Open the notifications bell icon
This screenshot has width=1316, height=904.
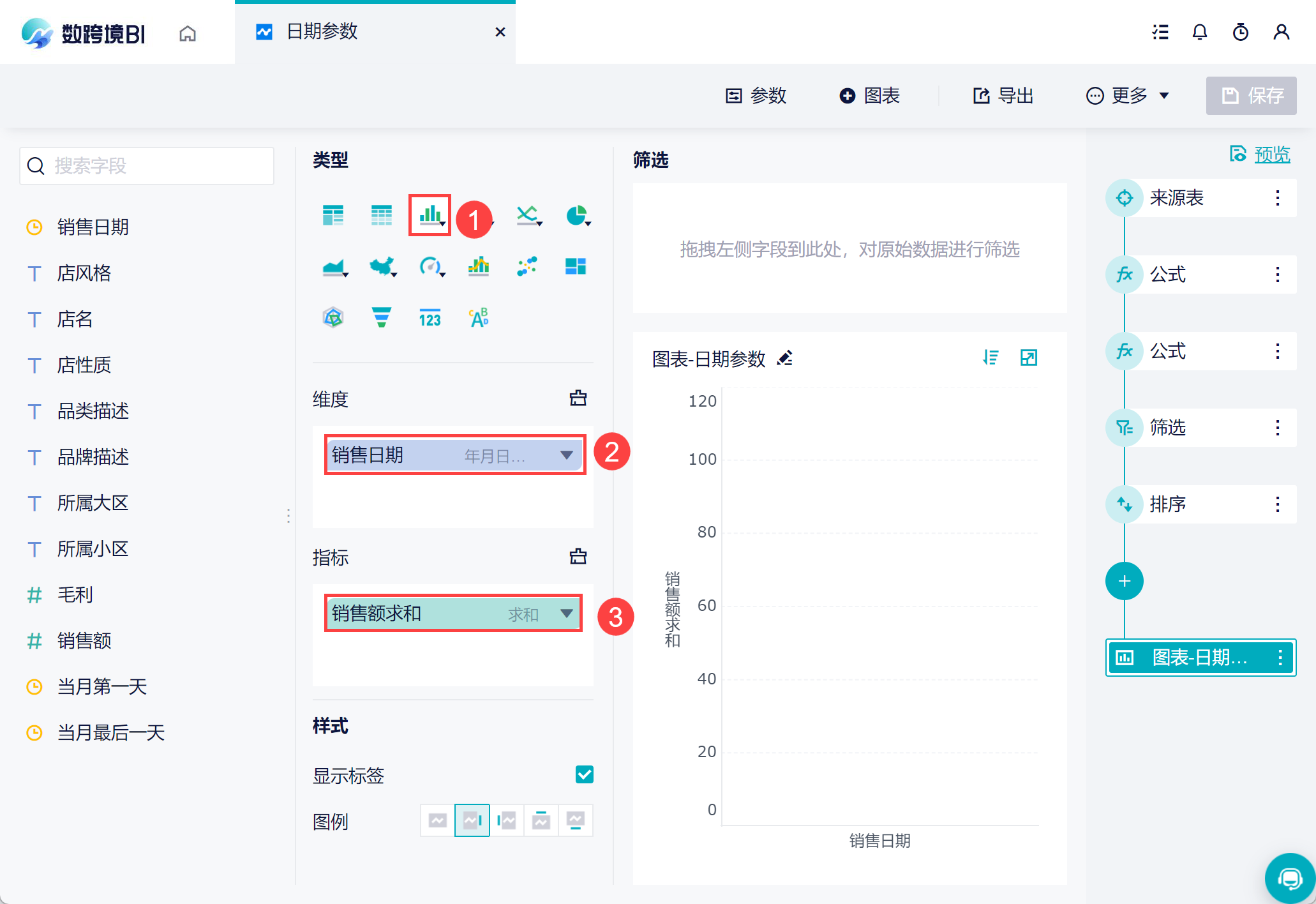[x=1200, y=32]
